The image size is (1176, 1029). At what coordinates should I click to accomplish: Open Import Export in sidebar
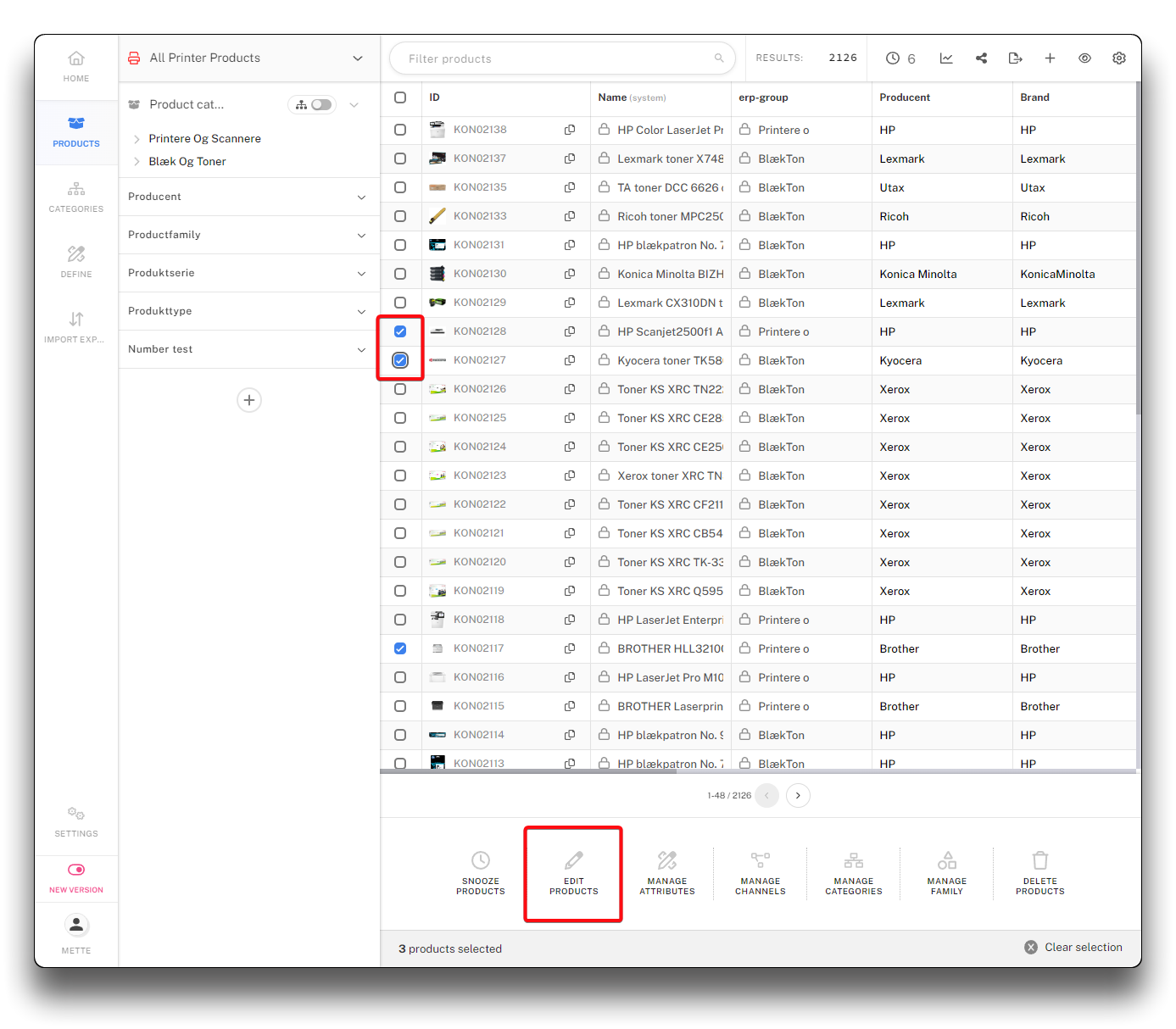coord(76,327)
